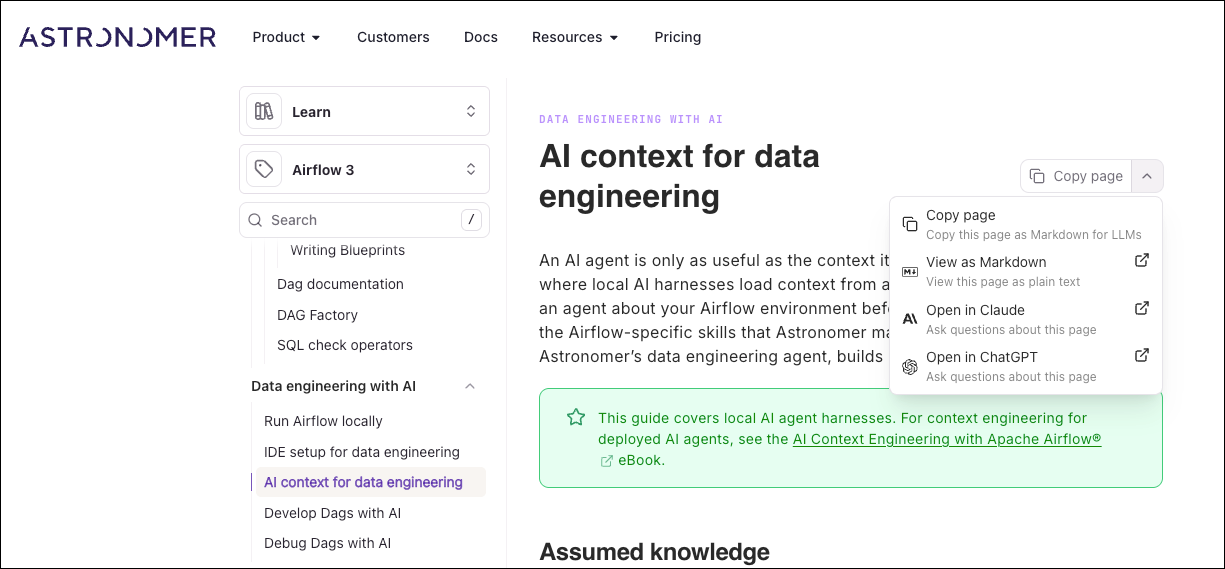The height and width of the screenshot is (569, 1225).
Task: Focus the sidebar Search field
Action: tap(364, 220)
